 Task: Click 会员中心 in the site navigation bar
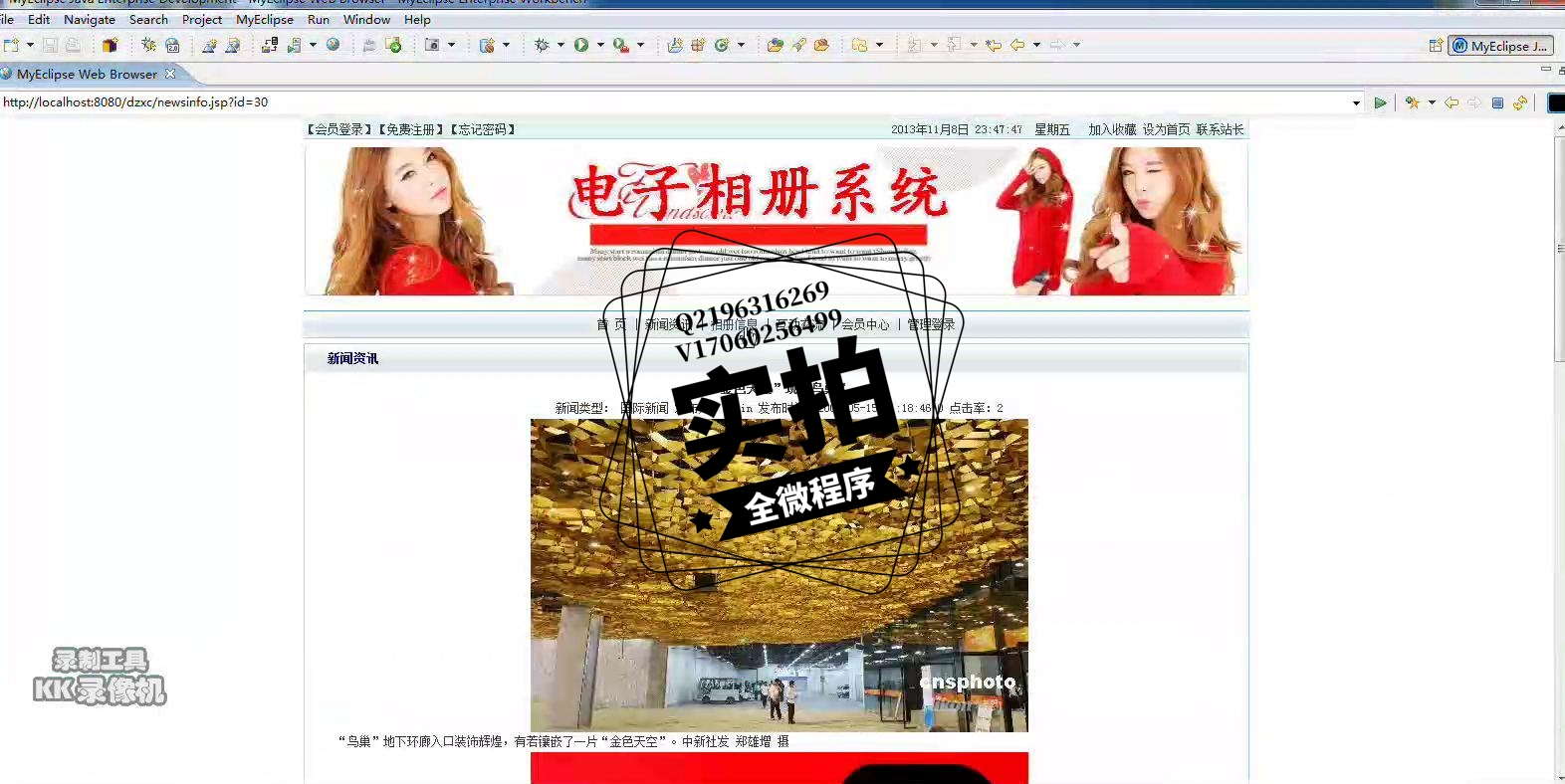(865, 324)
